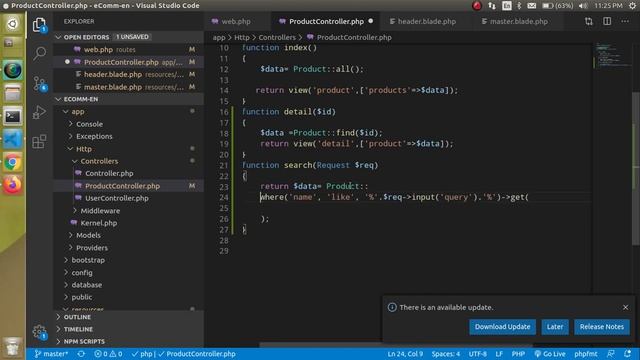Open the editor More Actions menu

tap(625, 21)
